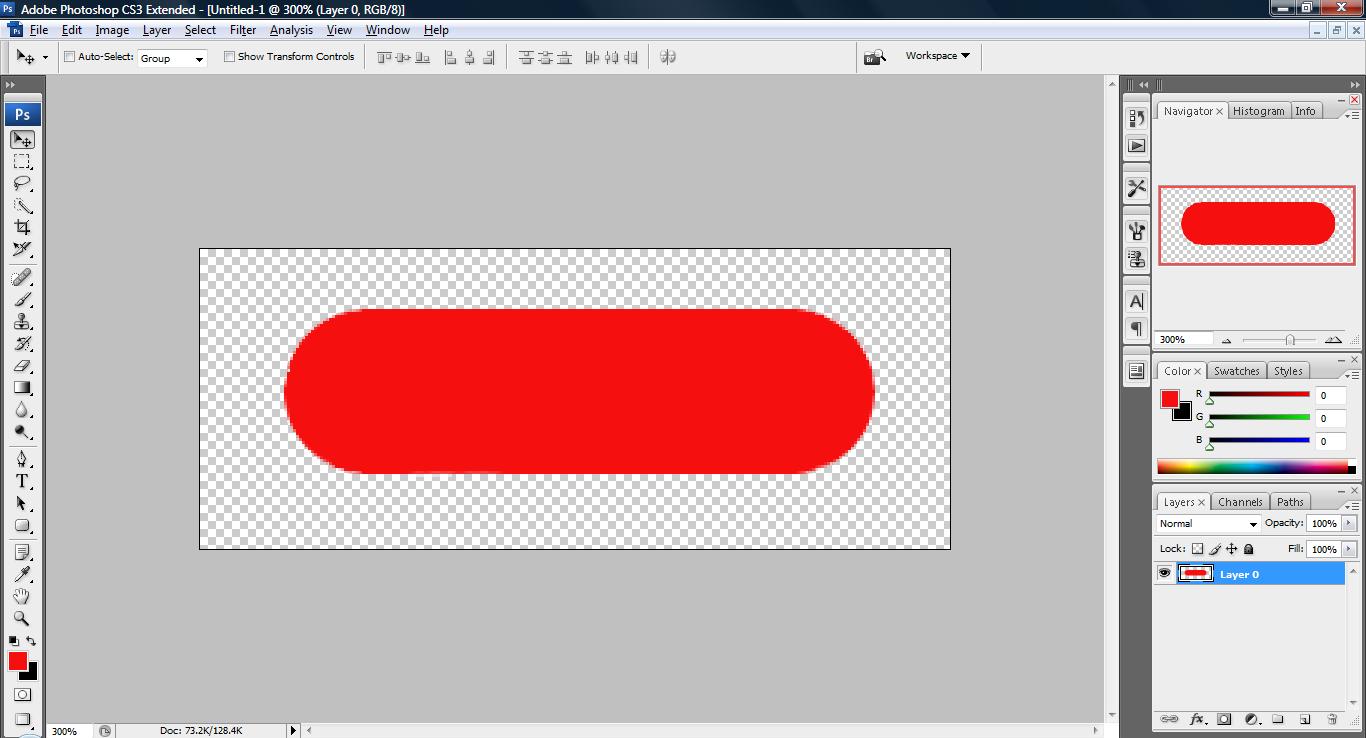Open the Workspace dropdown
The image size is (1366, 738).
[x=936, y=56]
